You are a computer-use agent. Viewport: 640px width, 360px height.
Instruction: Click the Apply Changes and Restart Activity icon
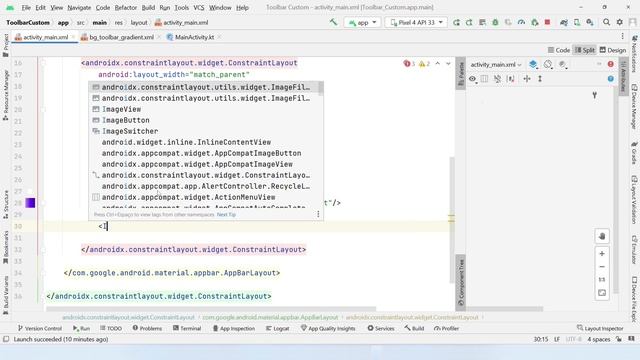[x=469, y=22]
